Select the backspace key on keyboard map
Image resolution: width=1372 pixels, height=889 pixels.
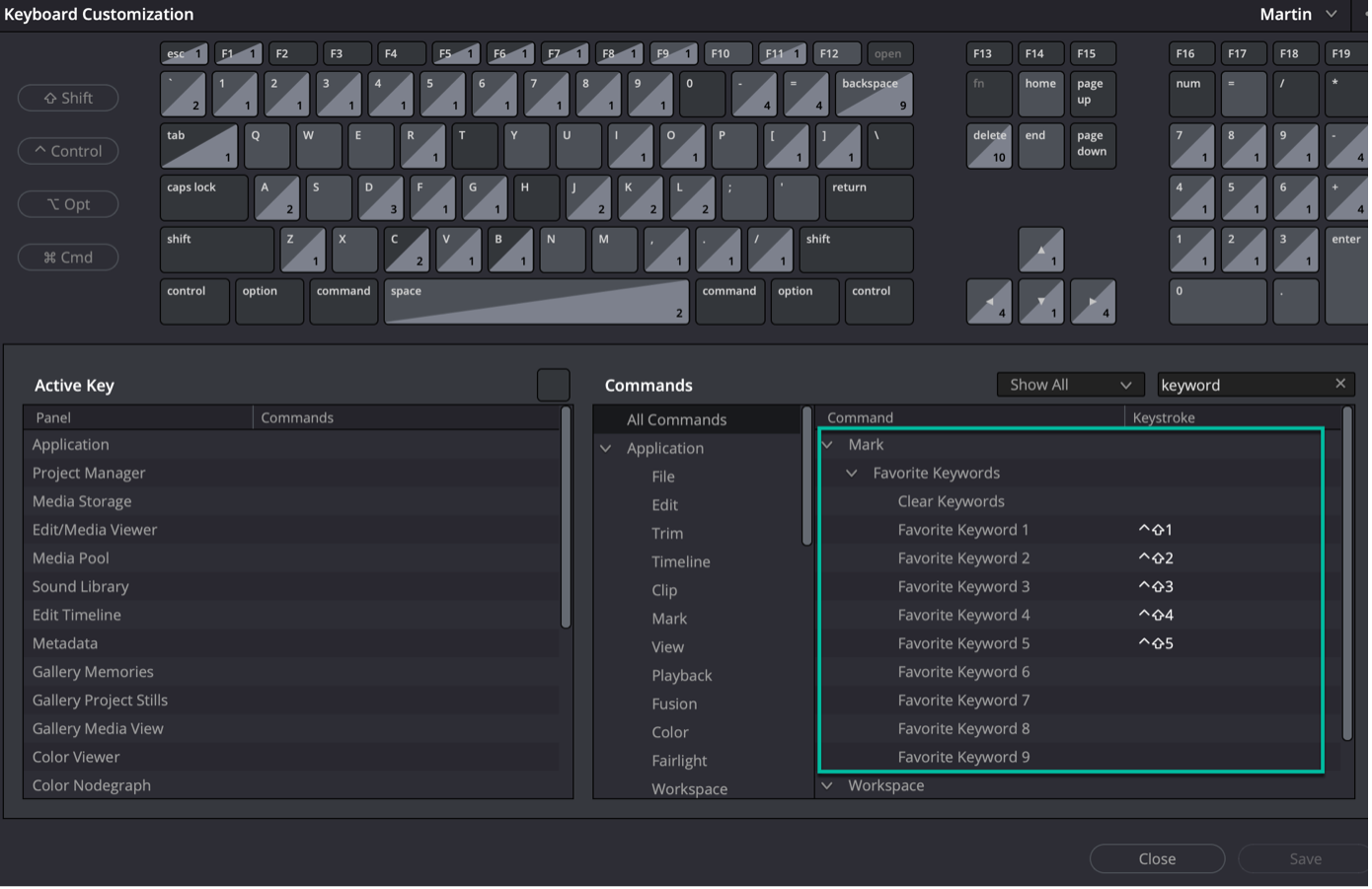874,94
